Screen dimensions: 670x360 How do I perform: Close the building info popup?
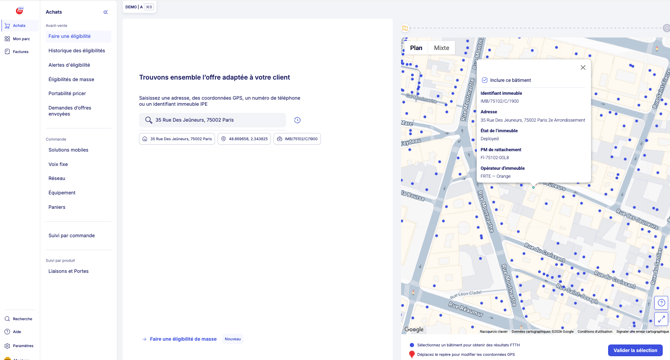click(583, 67)
